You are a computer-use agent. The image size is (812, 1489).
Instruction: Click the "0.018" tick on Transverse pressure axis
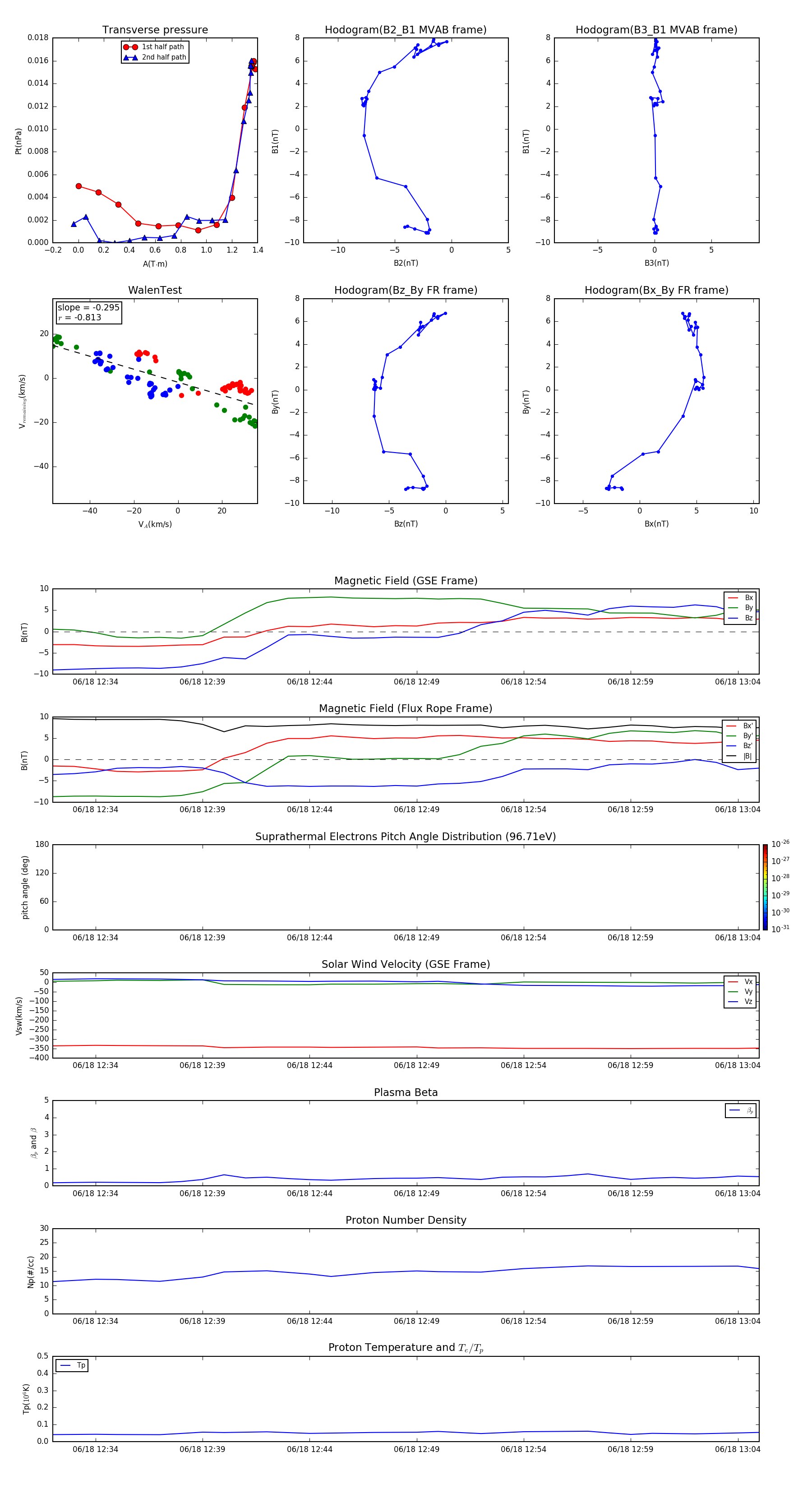(x=38, y=37)
